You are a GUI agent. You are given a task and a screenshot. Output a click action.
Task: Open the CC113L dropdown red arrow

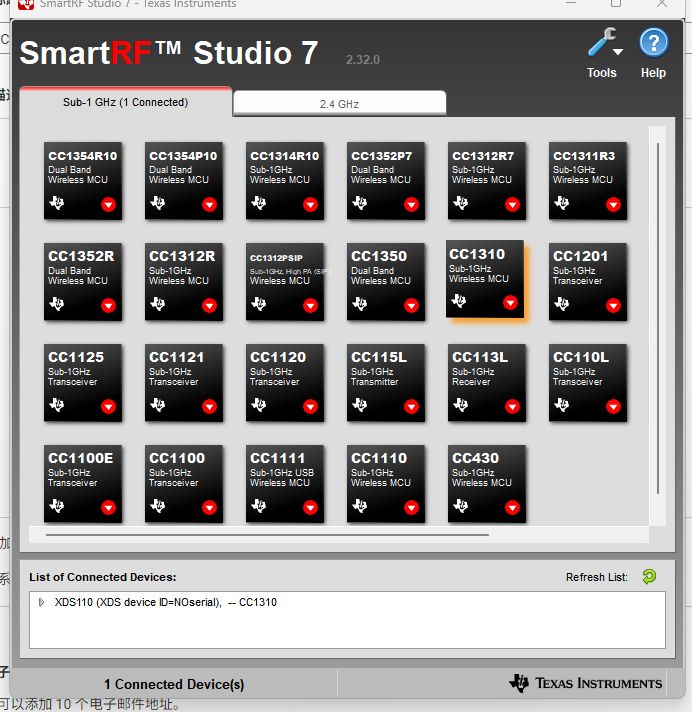click(512, 406)
